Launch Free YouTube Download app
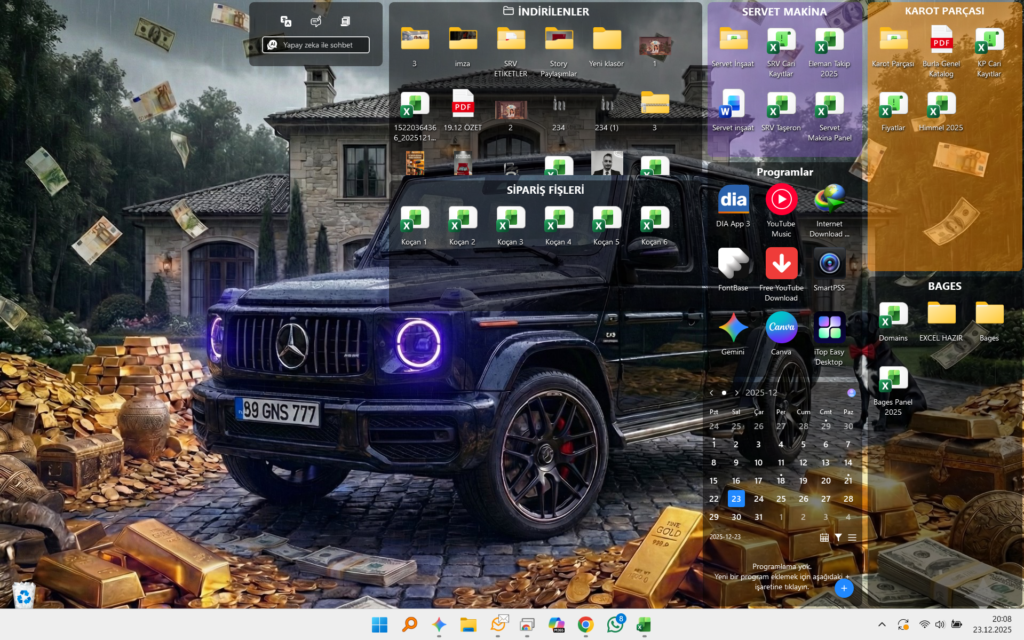The width and height of the screenshot is (1024, 640). tap(781, 263)
